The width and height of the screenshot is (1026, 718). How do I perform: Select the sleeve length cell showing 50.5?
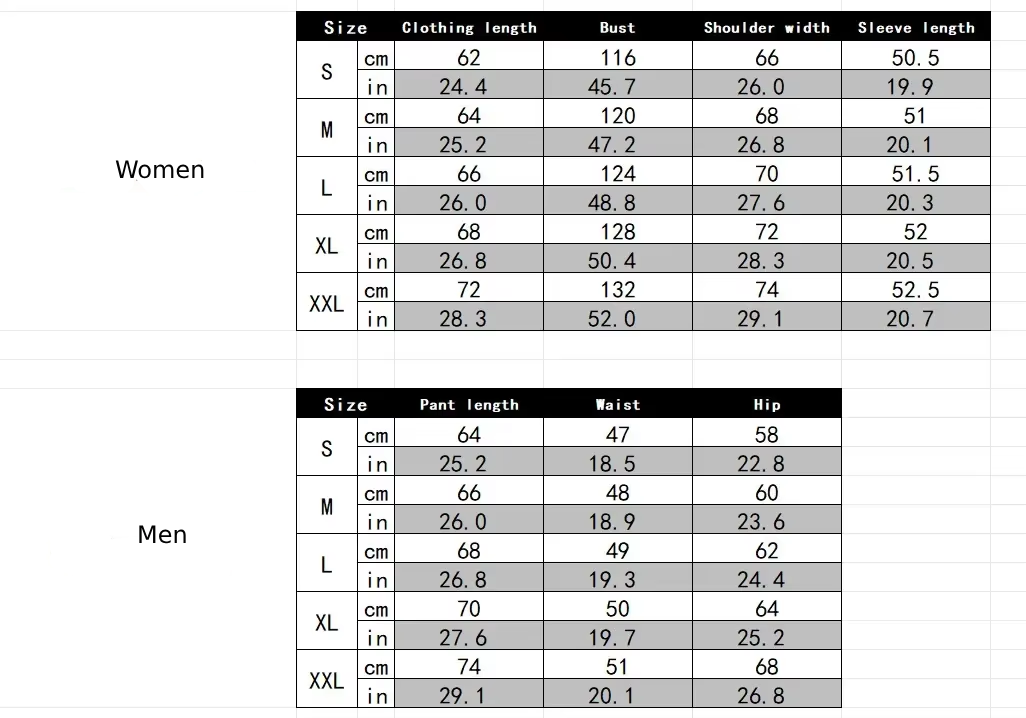[x=915, y=58]
